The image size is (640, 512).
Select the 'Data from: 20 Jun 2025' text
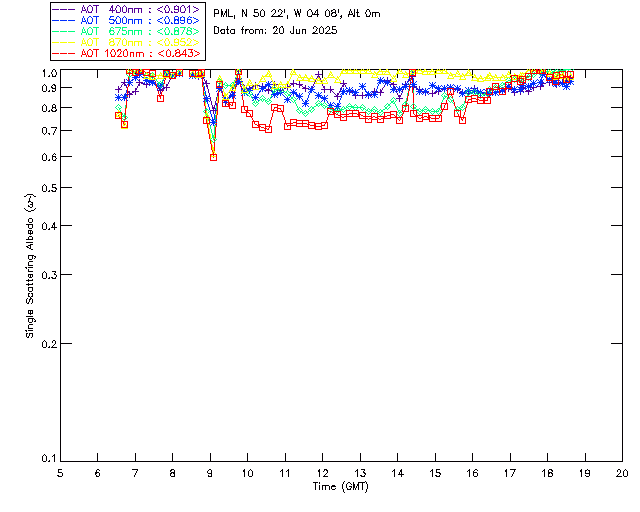[x=276, y=31]
